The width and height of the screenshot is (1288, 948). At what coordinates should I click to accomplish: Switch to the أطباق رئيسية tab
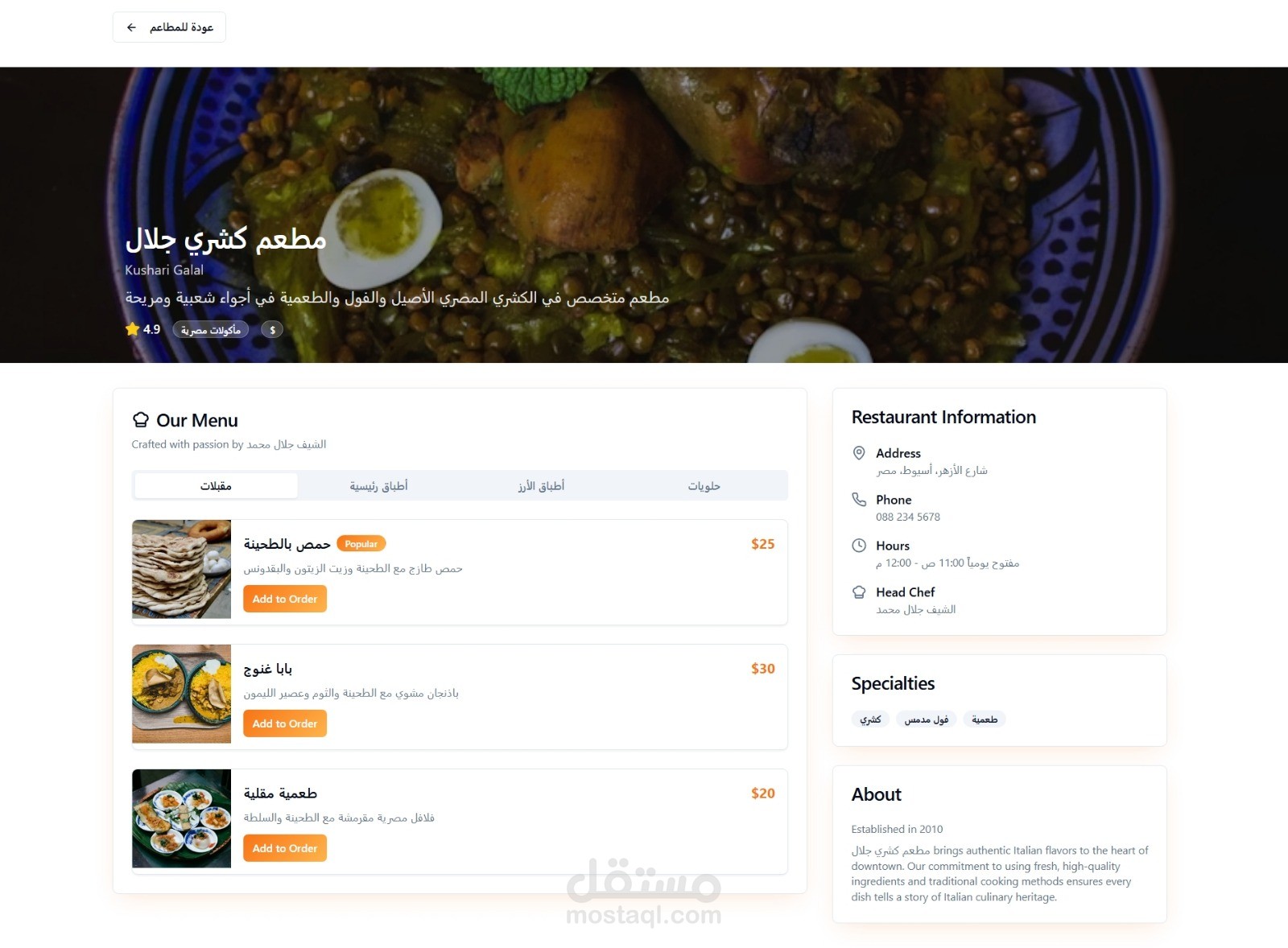coord(378,486)
